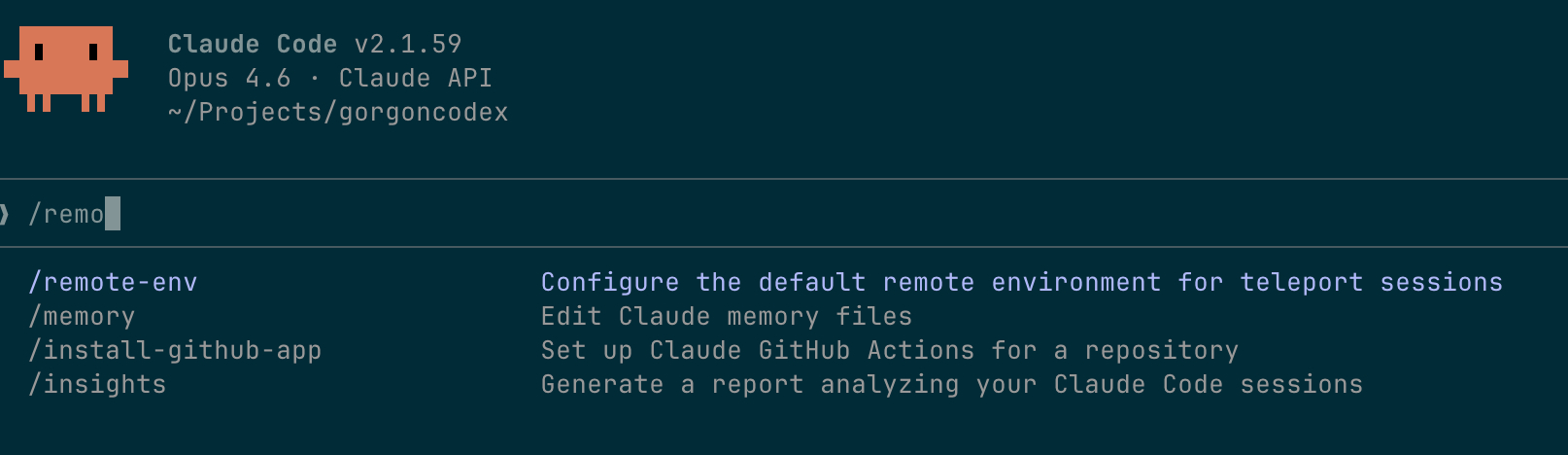Screen dimensions: 1568x455
Task: Click the Claude API label
Action: coord(416,79)
